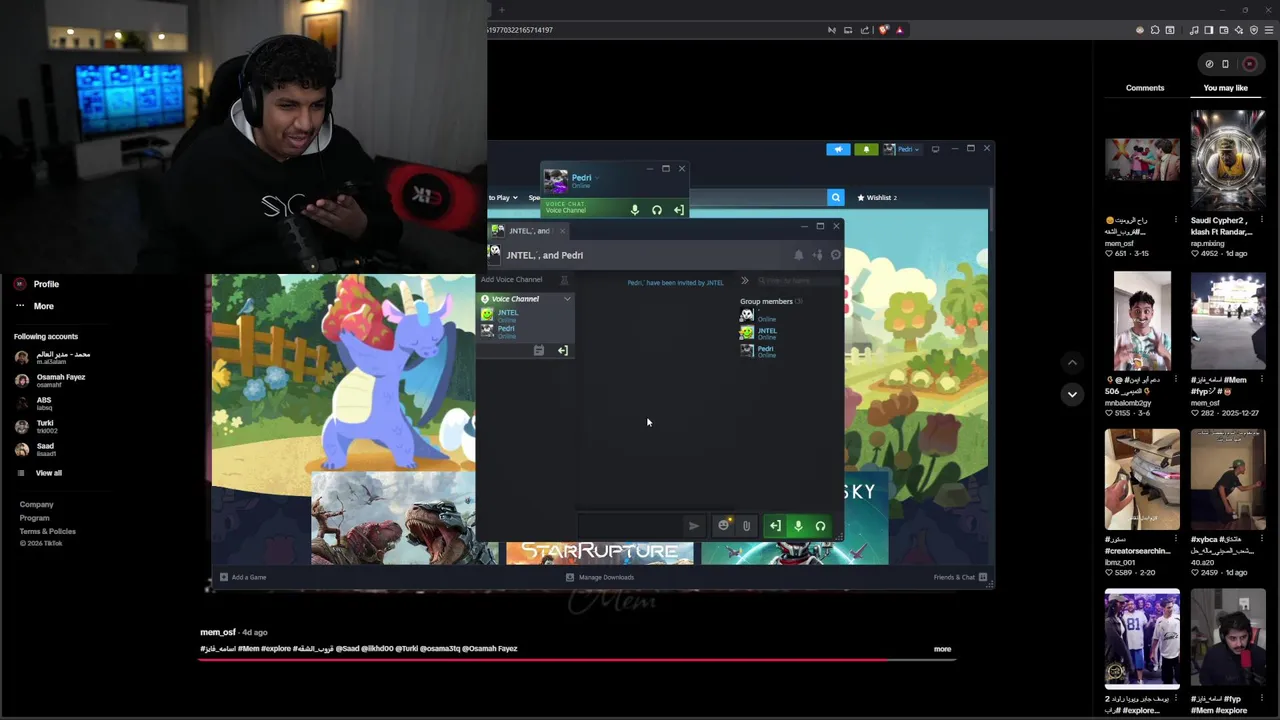Attach a file with the paperclip icon

[x=746, y=526]
